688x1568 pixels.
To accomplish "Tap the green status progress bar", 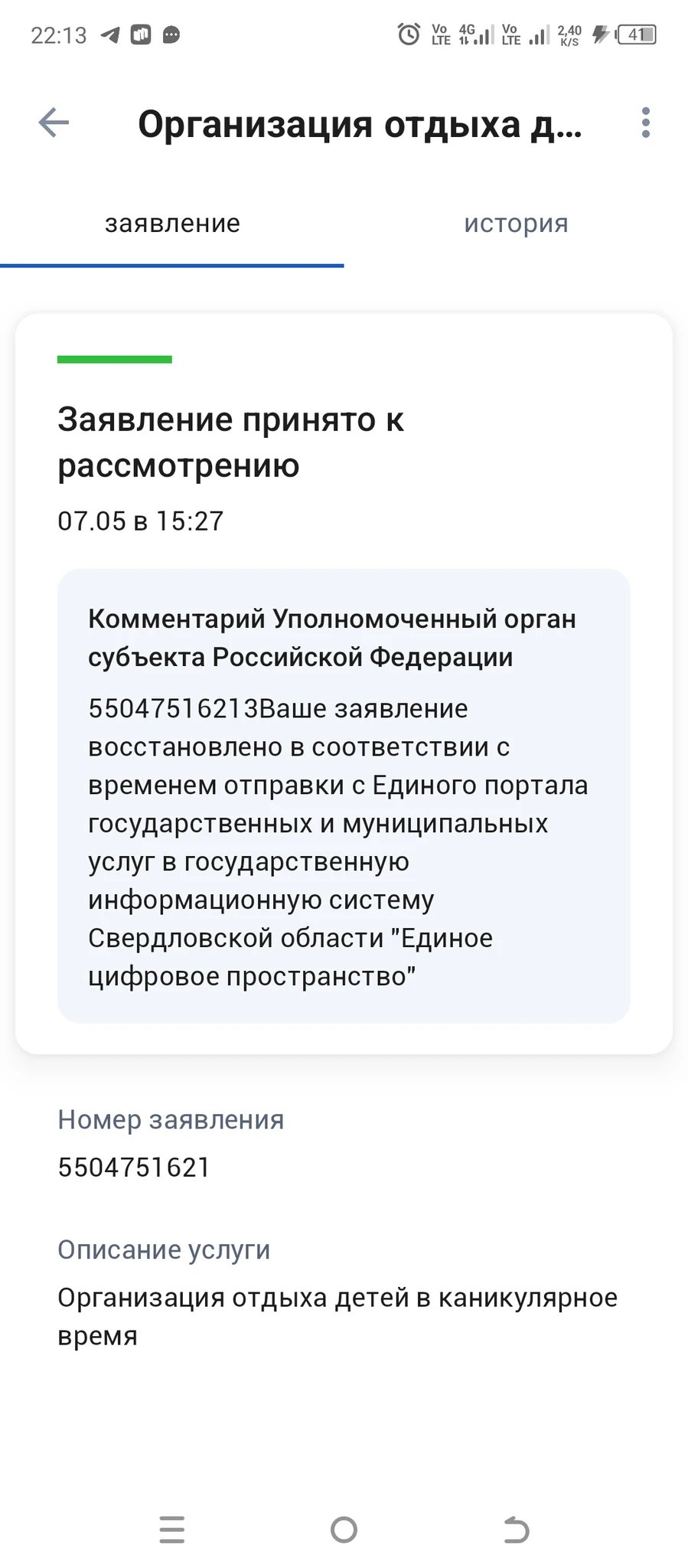I will (x=115, y=359).
